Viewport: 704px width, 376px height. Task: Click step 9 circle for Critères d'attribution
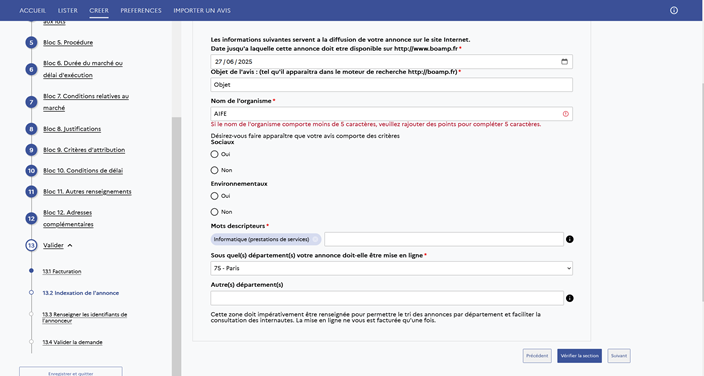pos(31,150)
